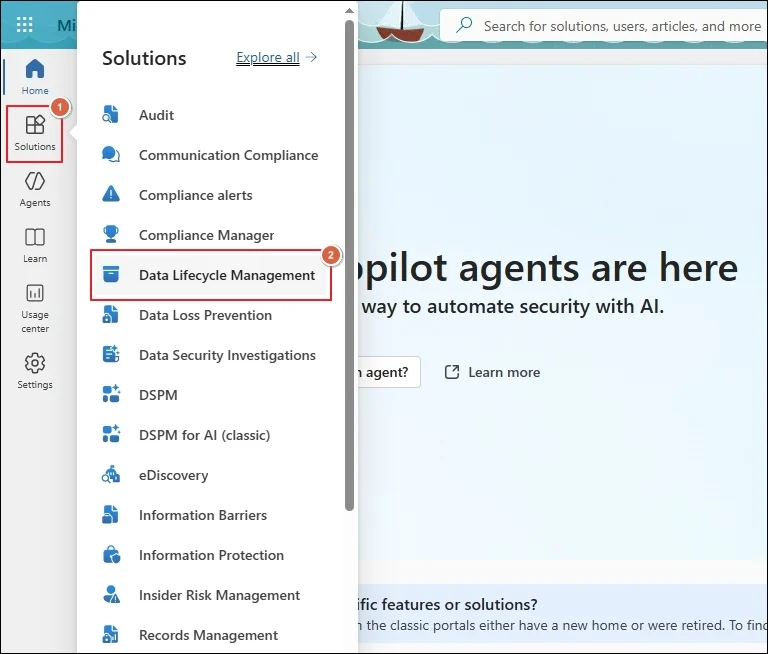
Task: Click the Communication Compliance chat icon
Action: tap(111, 155)
